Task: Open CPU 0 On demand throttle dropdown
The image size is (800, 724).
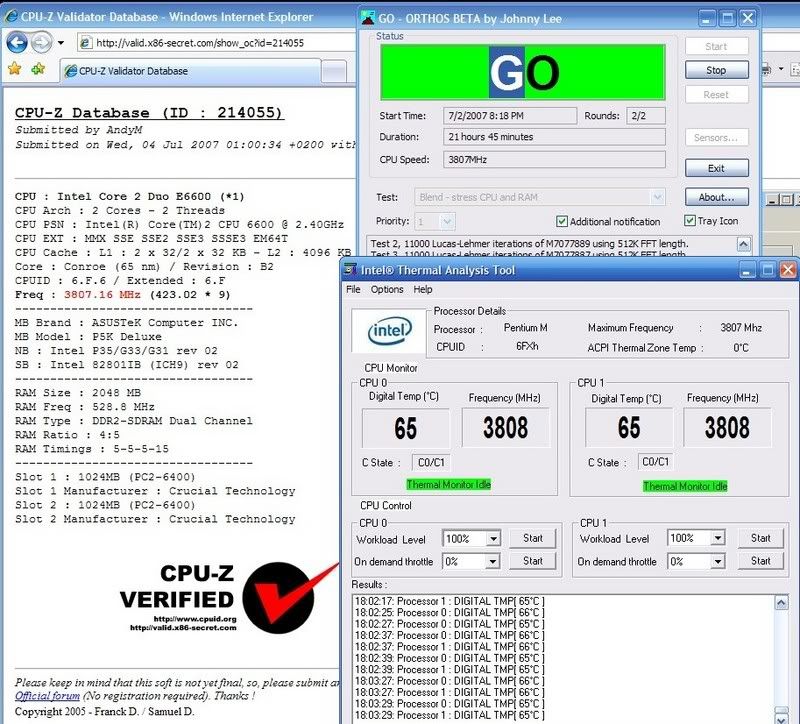Action: coord(492,562)
